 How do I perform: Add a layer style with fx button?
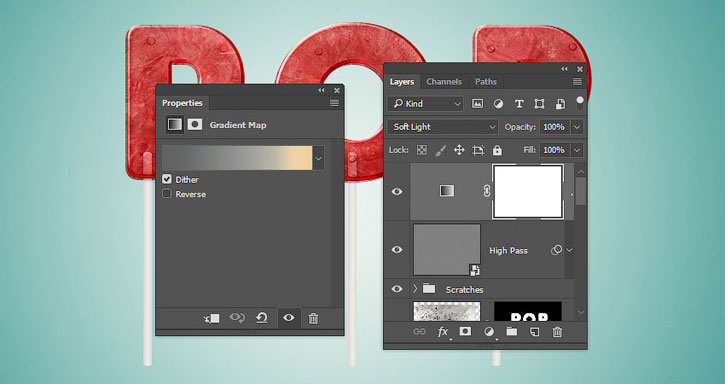(x=443, y=331)
